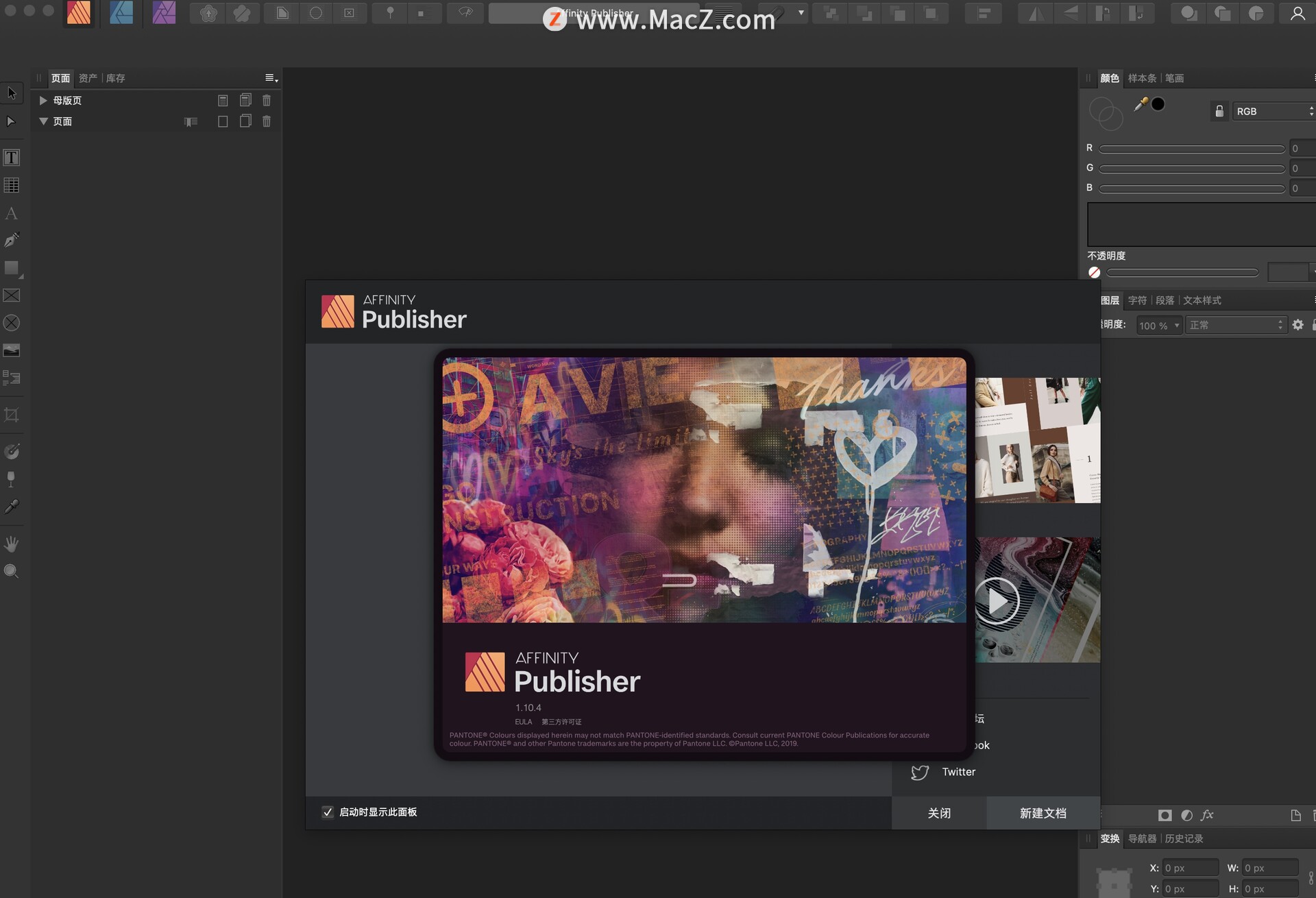Select the Picture Frame Rectangle tool
The width and height of the screenshot is (1316, 898).
coord(12,295)
